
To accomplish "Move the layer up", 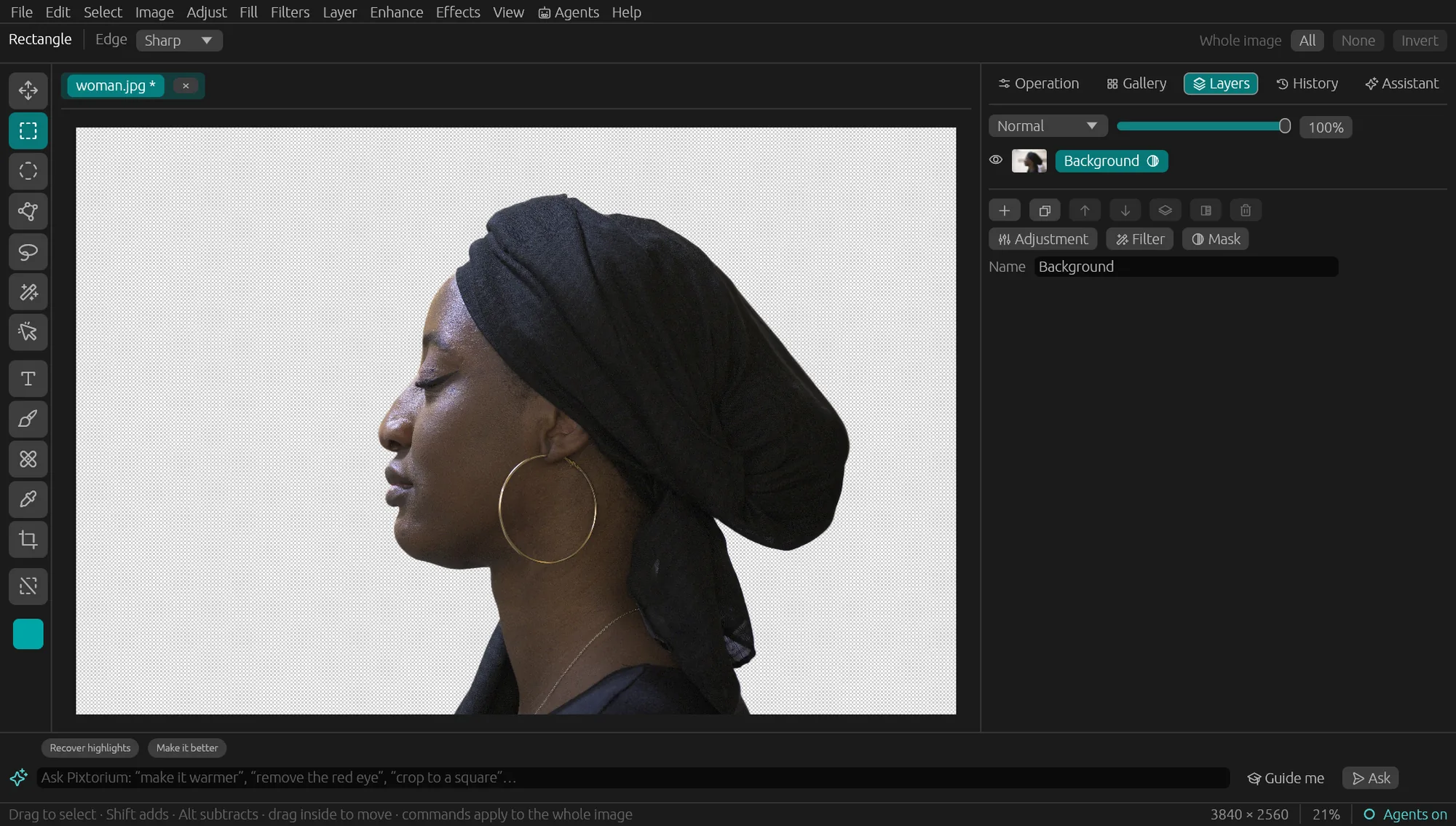I will [1085, 211].
